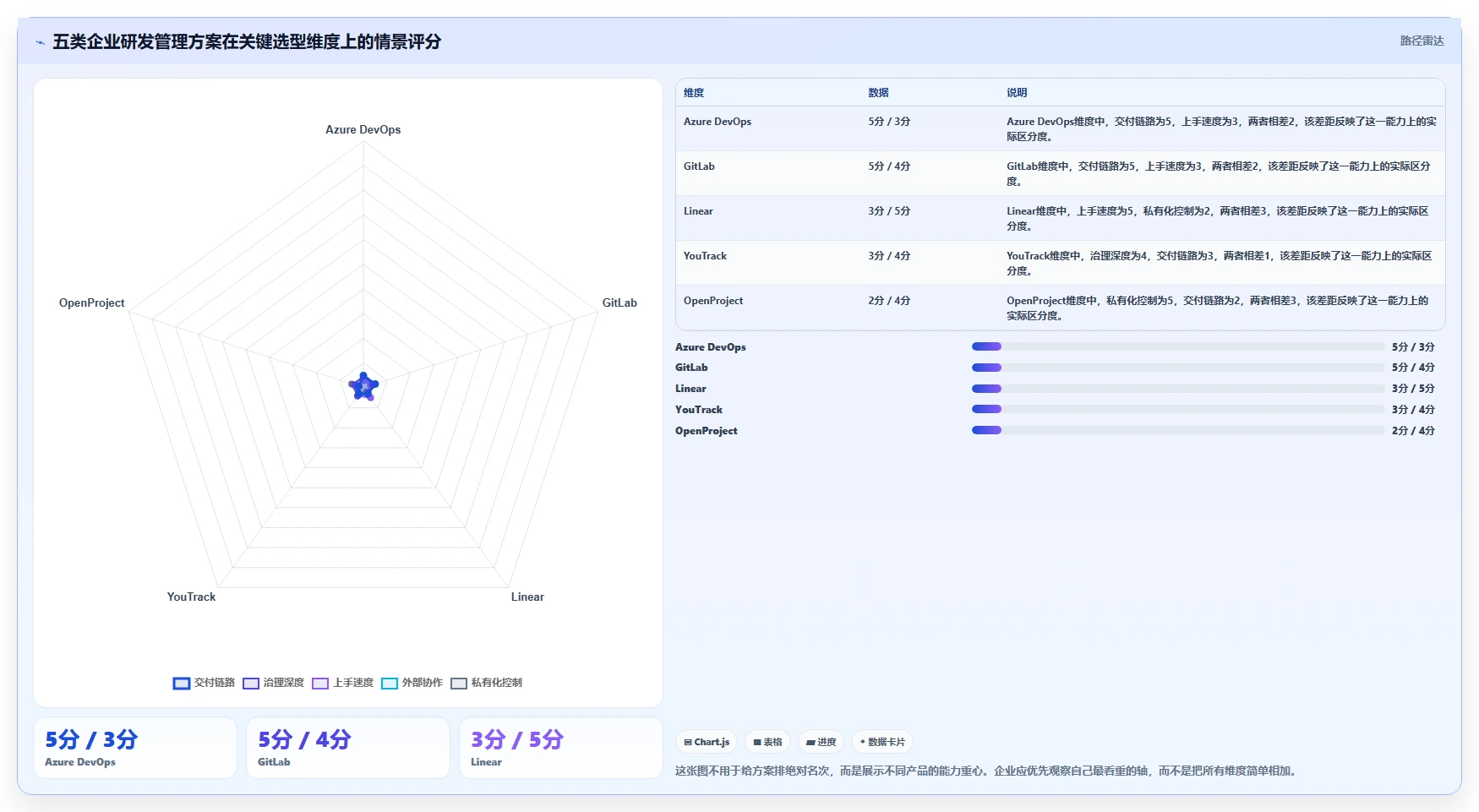Toggle the 上手速度 legend series

coord(342,683)
